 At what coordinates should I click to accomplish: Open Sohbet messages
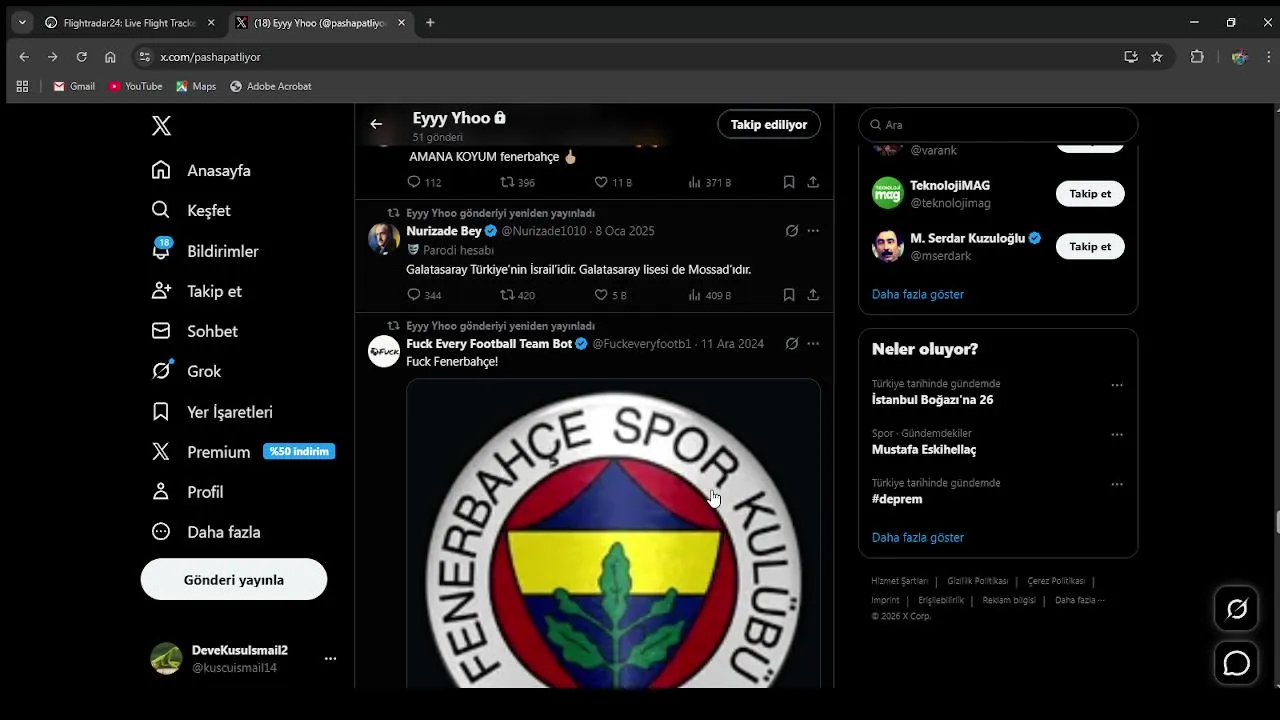pos(195,331)
